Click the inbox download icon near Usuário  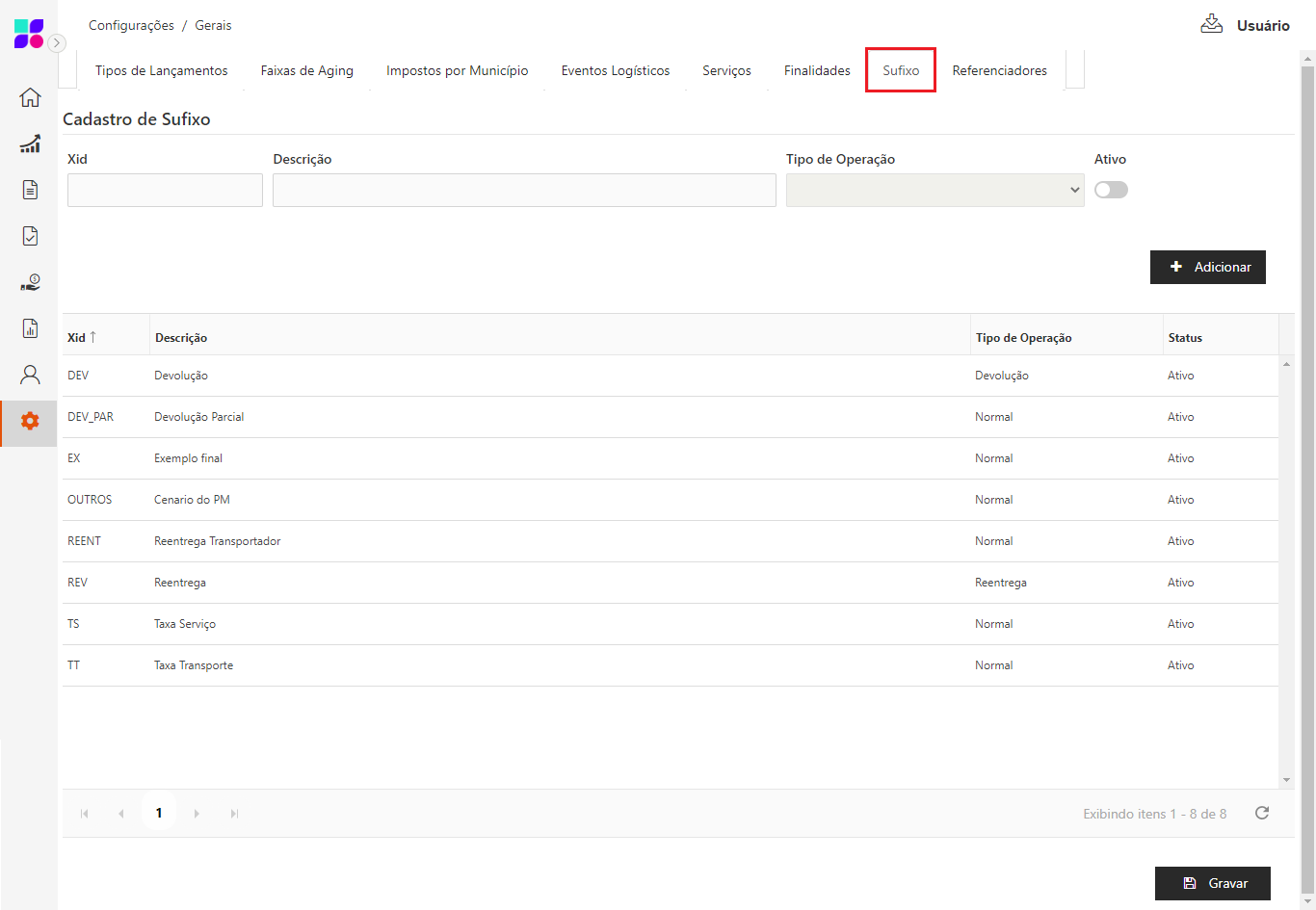[x=1211, y=24]
